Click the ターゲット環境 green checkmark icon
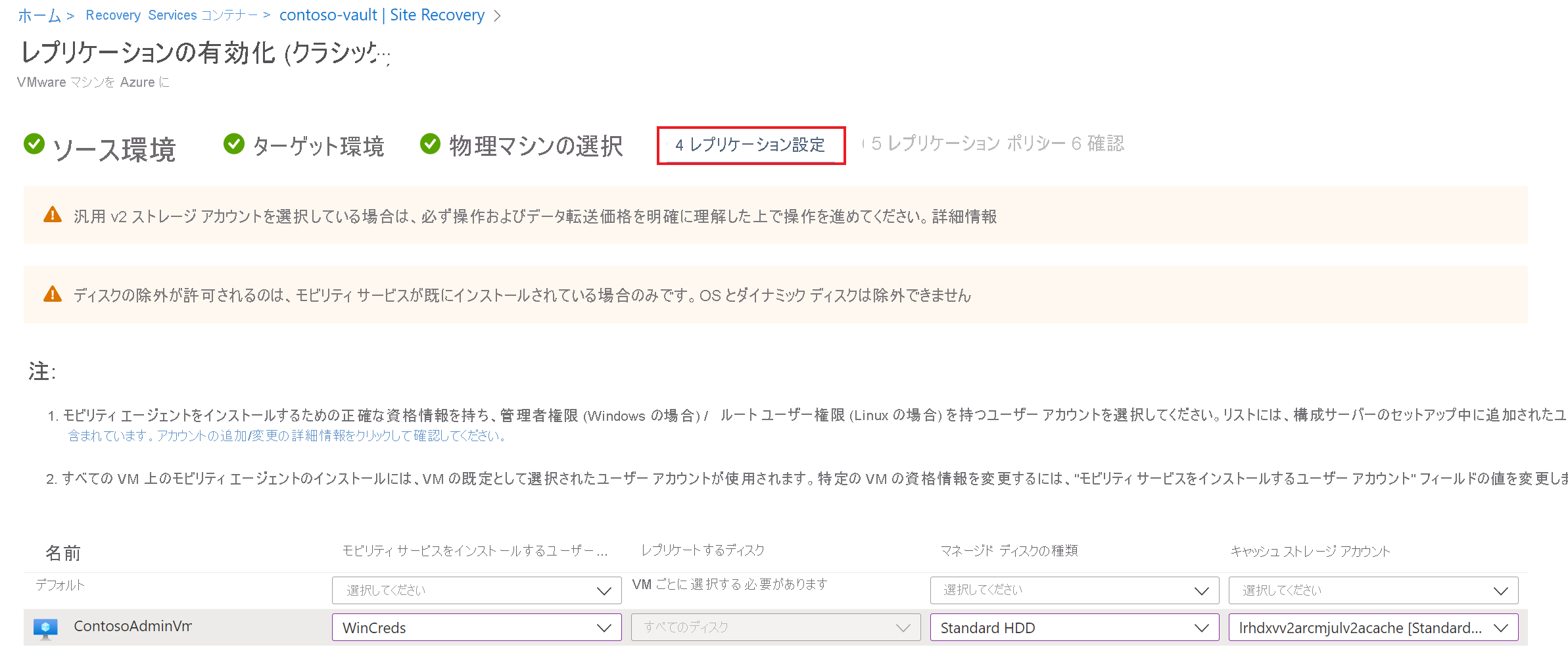Viewport: 1568px width, 666px height. 233,143
